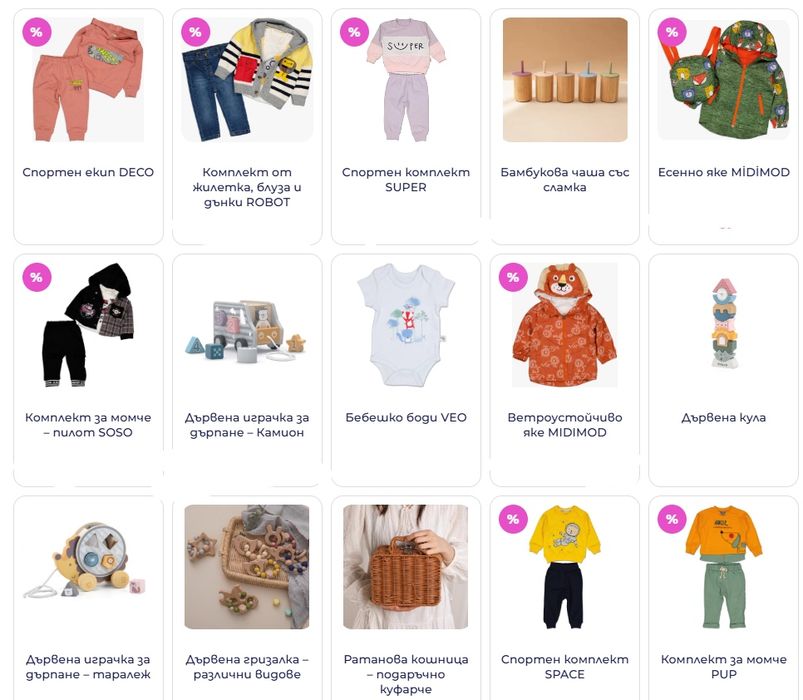Screen dimensions: 803x700
Task: Click the percent badge on ROBOT cardigan set
Action: (196, 32)
